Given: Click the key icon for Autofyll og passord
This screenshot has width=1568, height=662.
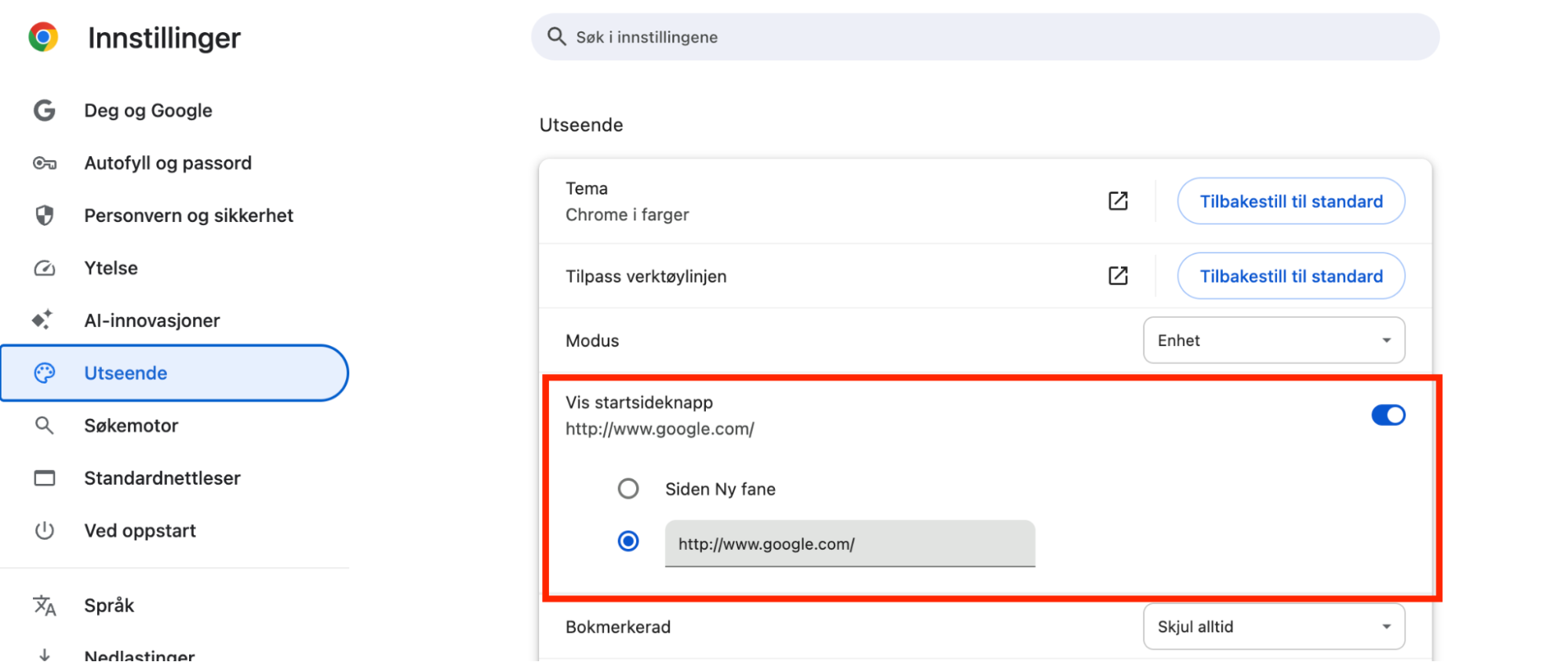Looking at the screenshot, I should [45, 163].
